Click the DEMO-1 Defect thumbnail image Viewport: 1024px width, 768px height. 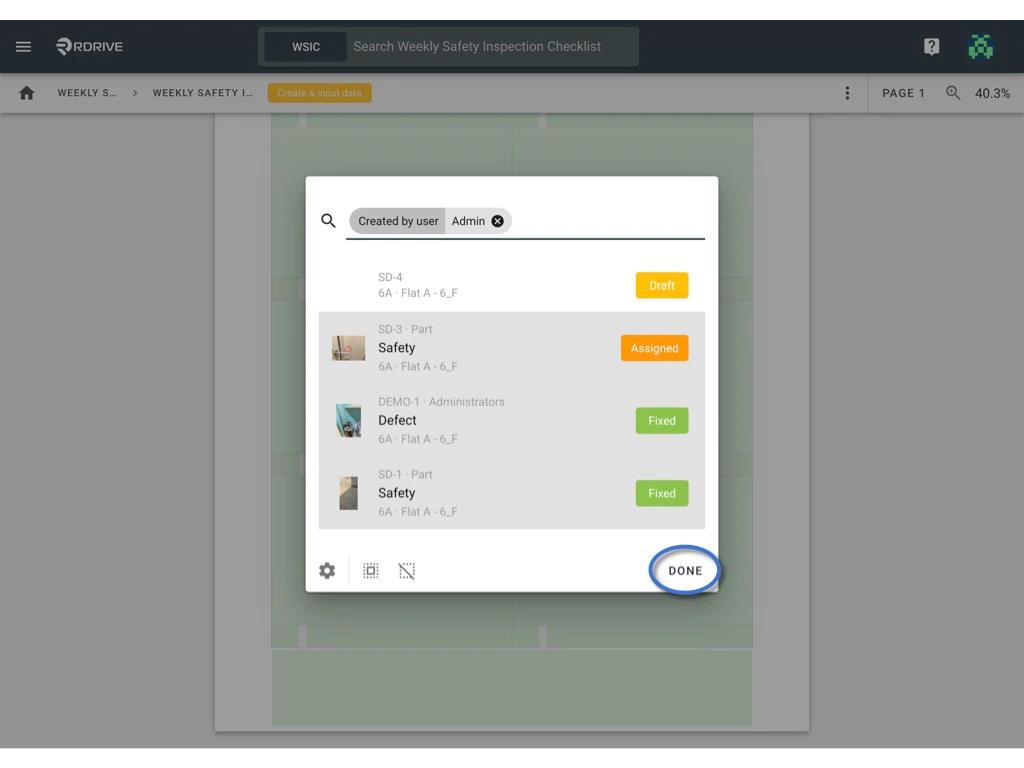[x=348, y=420]
